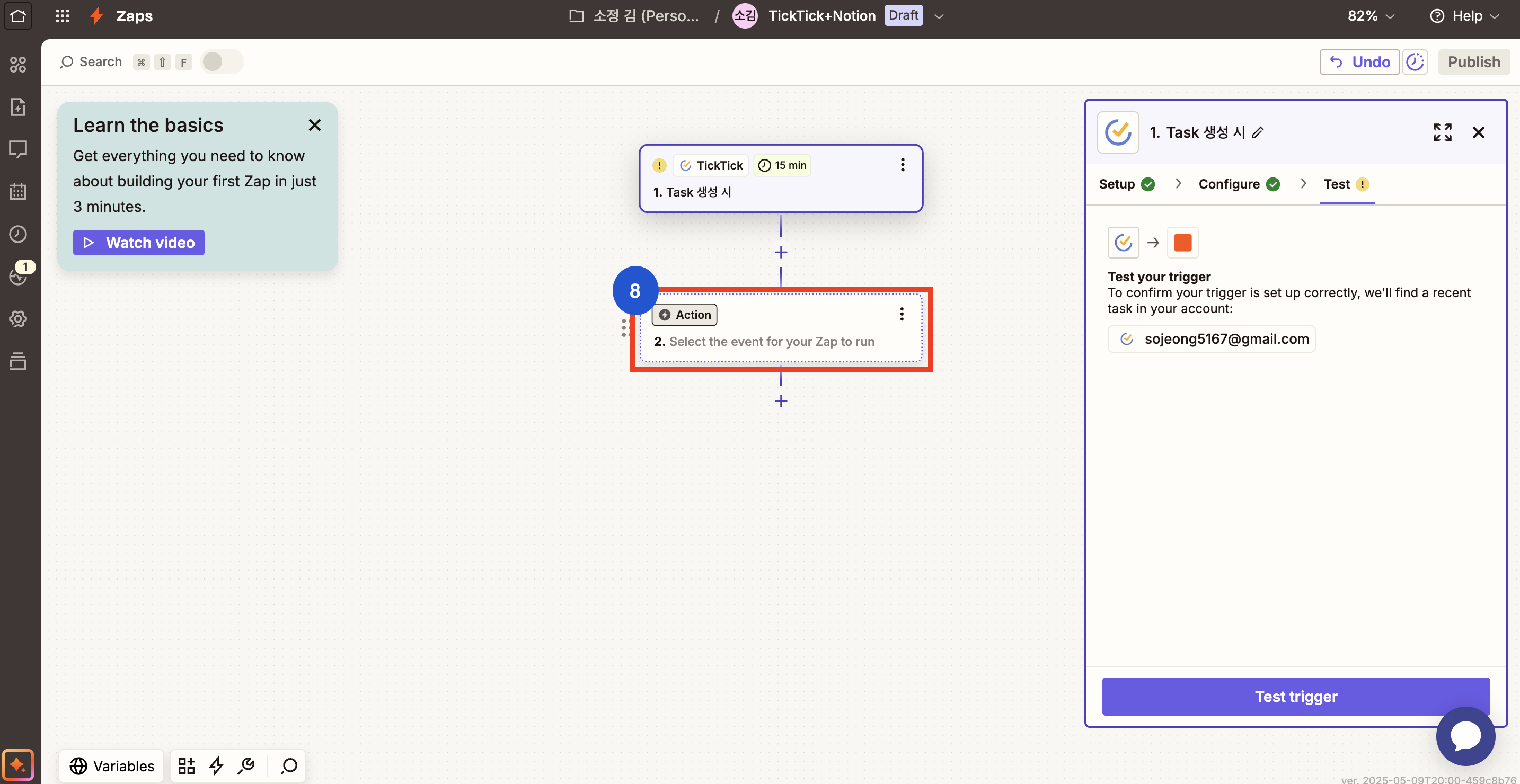
Task: Select the TickTick trigger step card
Action: point(781,178)
